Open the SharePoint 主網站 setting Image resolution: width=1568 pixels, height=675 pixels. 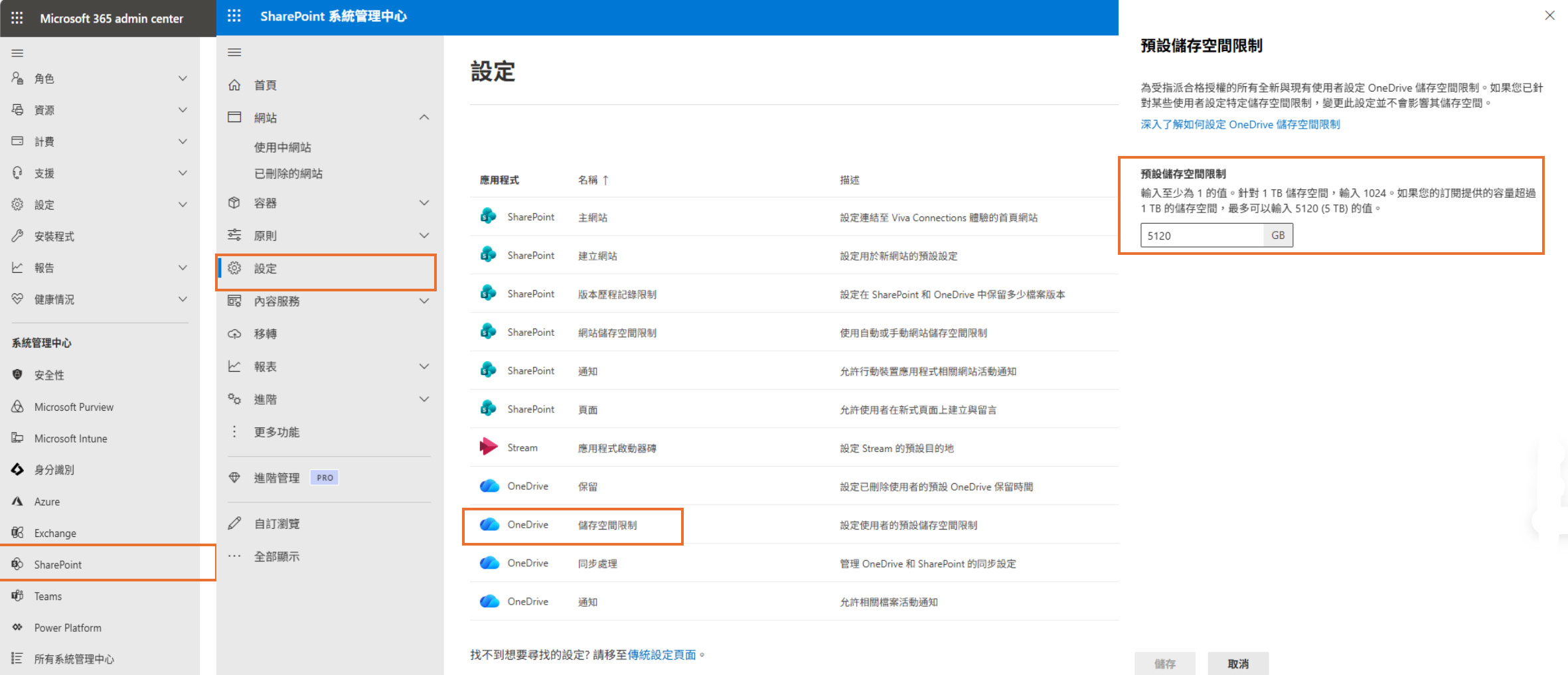(592, 217)
